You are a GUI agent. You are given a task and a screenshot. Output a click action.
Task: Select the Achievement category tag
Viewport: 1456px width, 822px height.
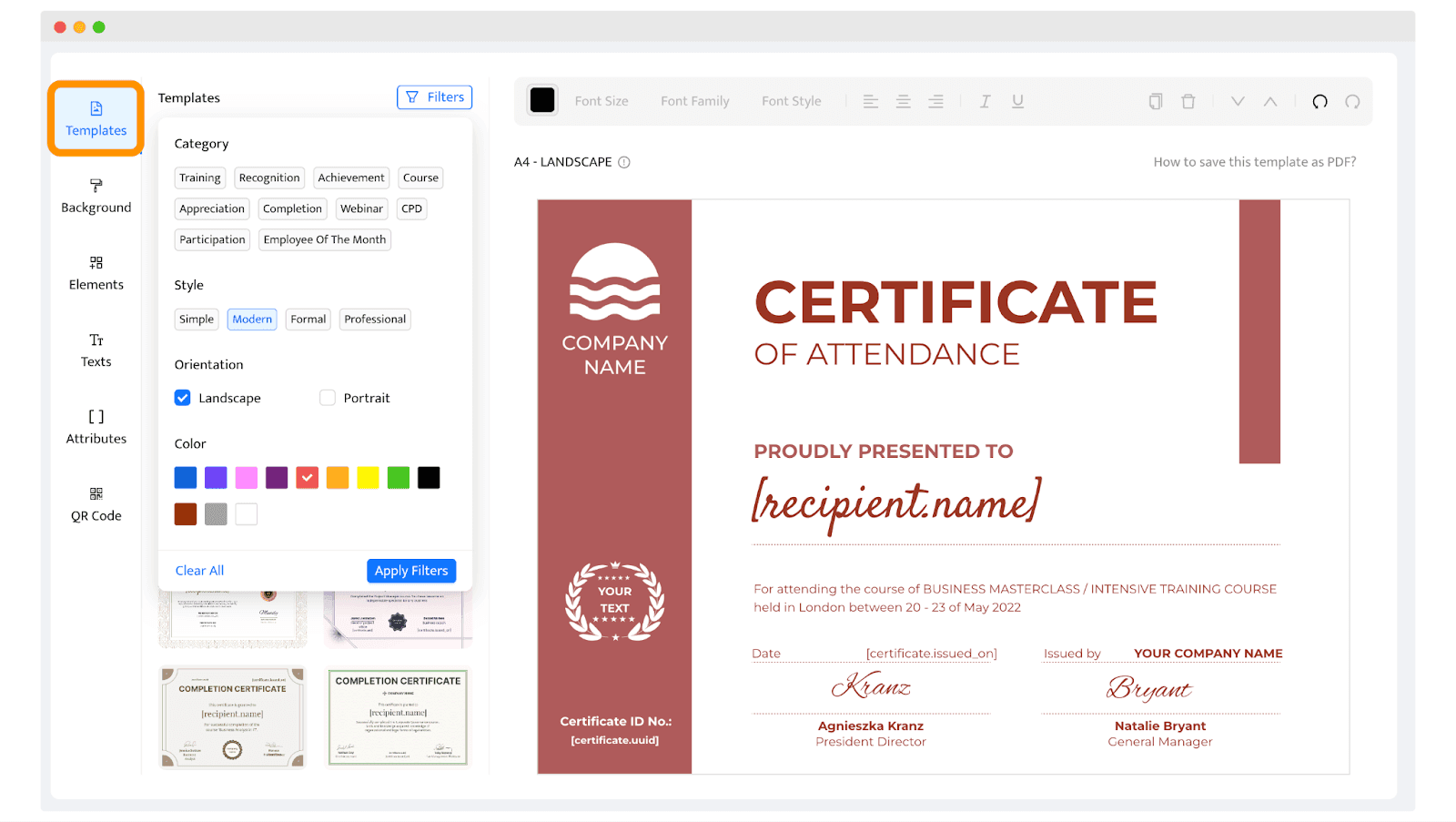[351, 178]
